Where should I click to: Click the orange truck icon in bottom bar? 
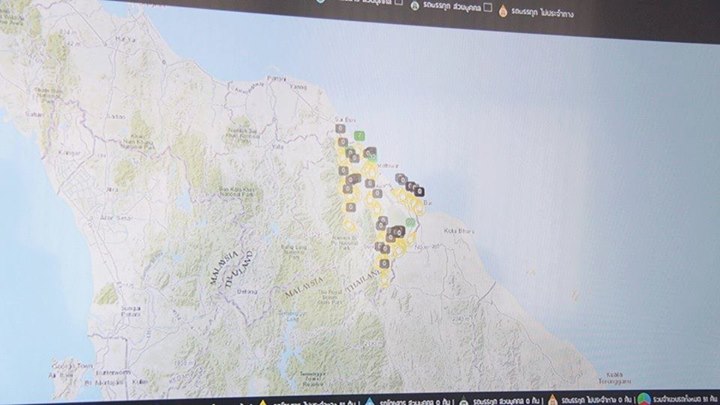pyautogui.click(x=552, y=401)
